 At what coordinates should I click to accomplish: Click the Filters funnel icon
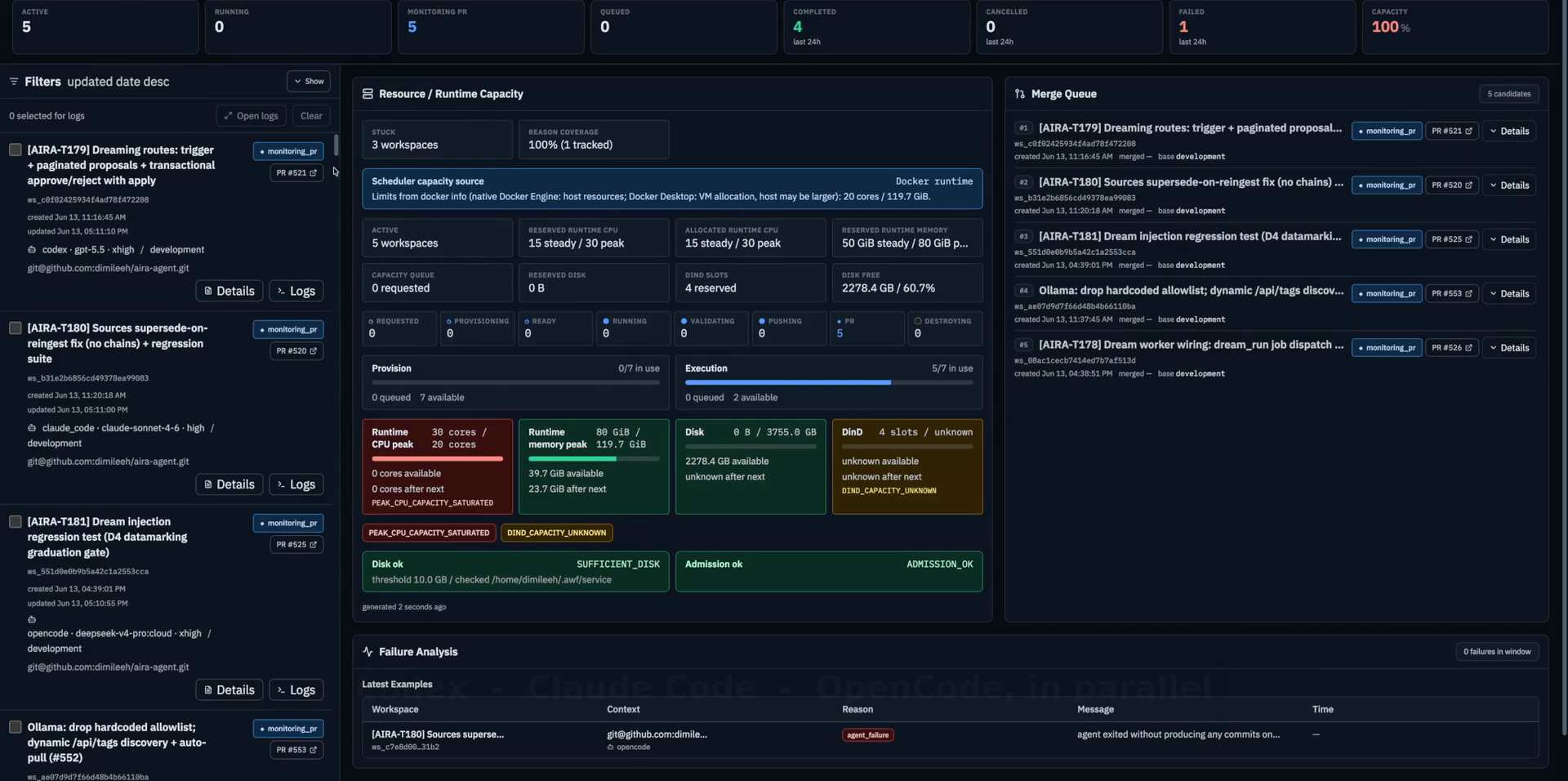14,82
